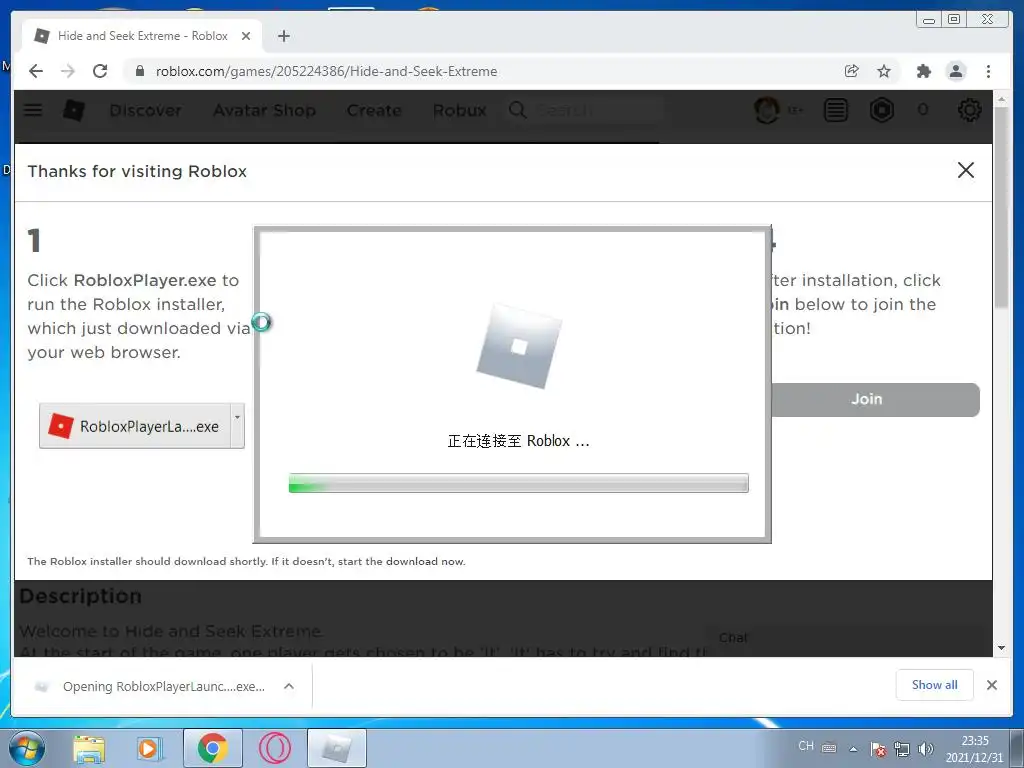Click Show all downloads
The image size is (1024, 768).
point(935,684)
